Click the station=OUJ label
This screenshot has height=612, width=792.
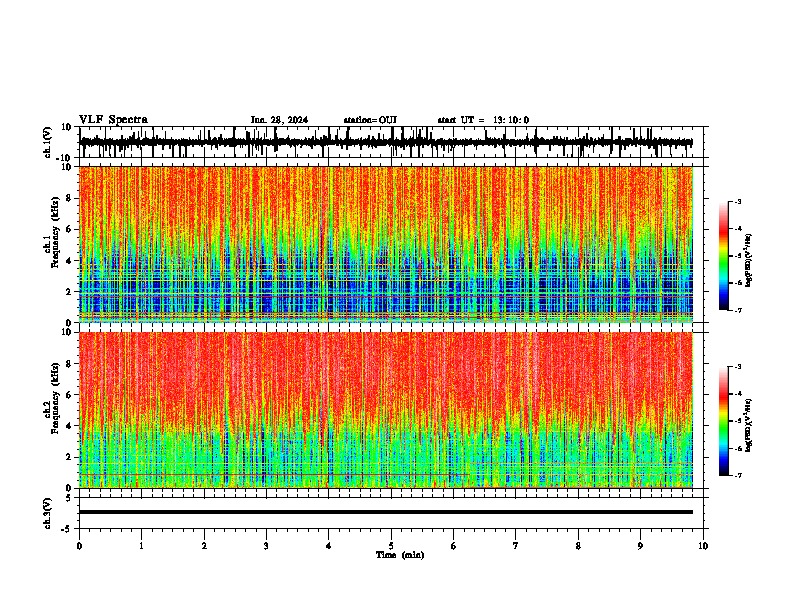(x=370, y=120)
